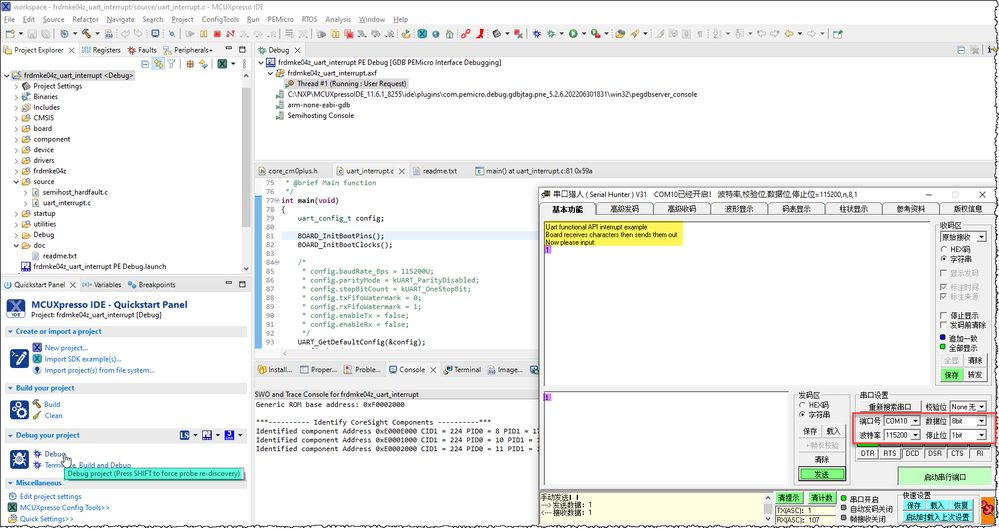Open the Refactor menu
999x529 pixels.
(85, 19)
